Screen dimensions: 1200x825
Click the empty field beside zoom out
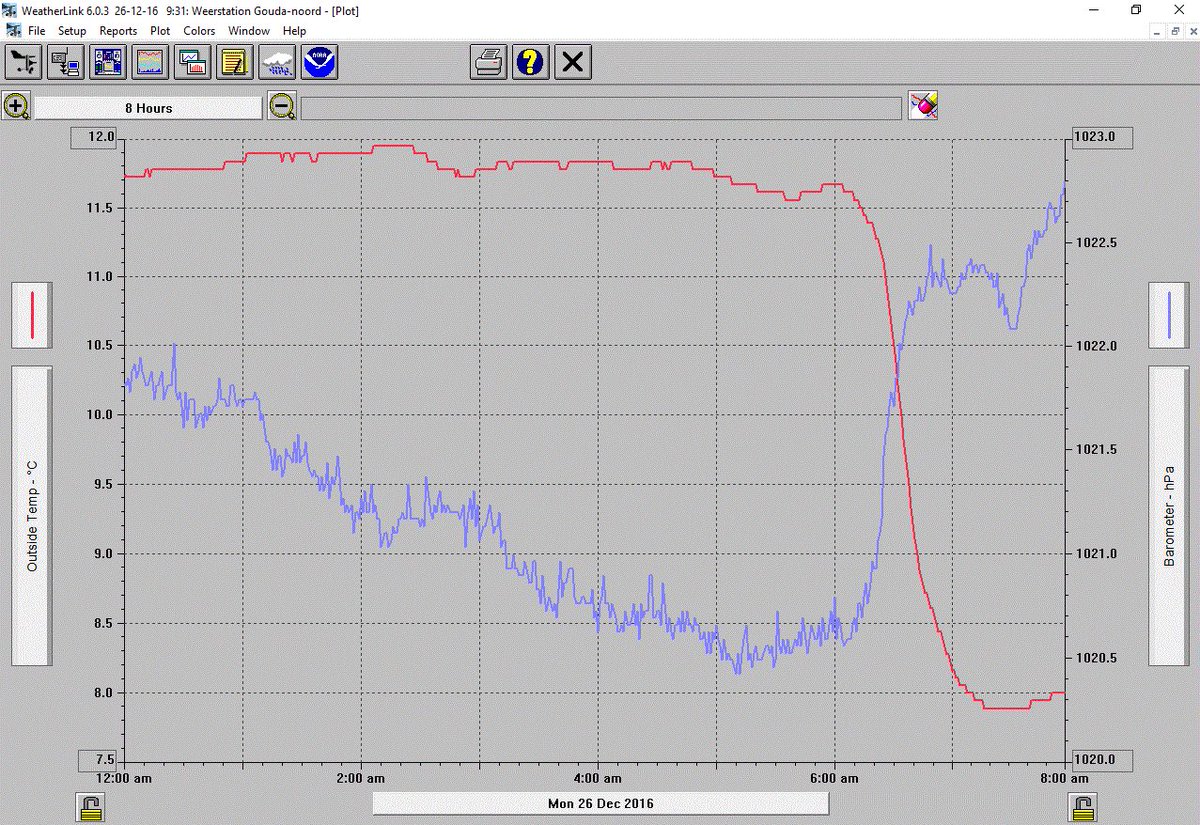[602, 108]
